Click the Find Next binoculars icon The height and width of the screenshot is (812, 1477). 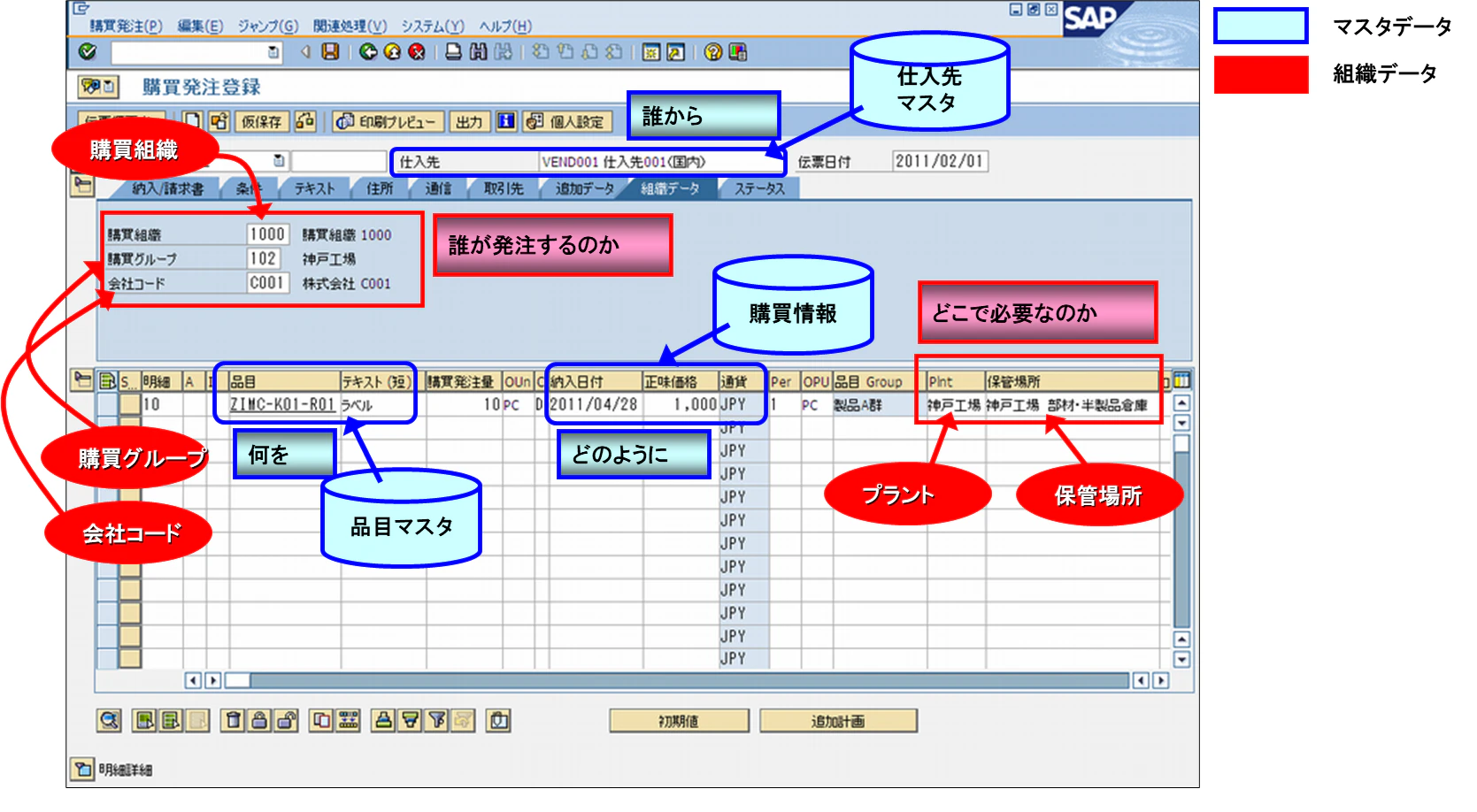(x=503, y=51)
